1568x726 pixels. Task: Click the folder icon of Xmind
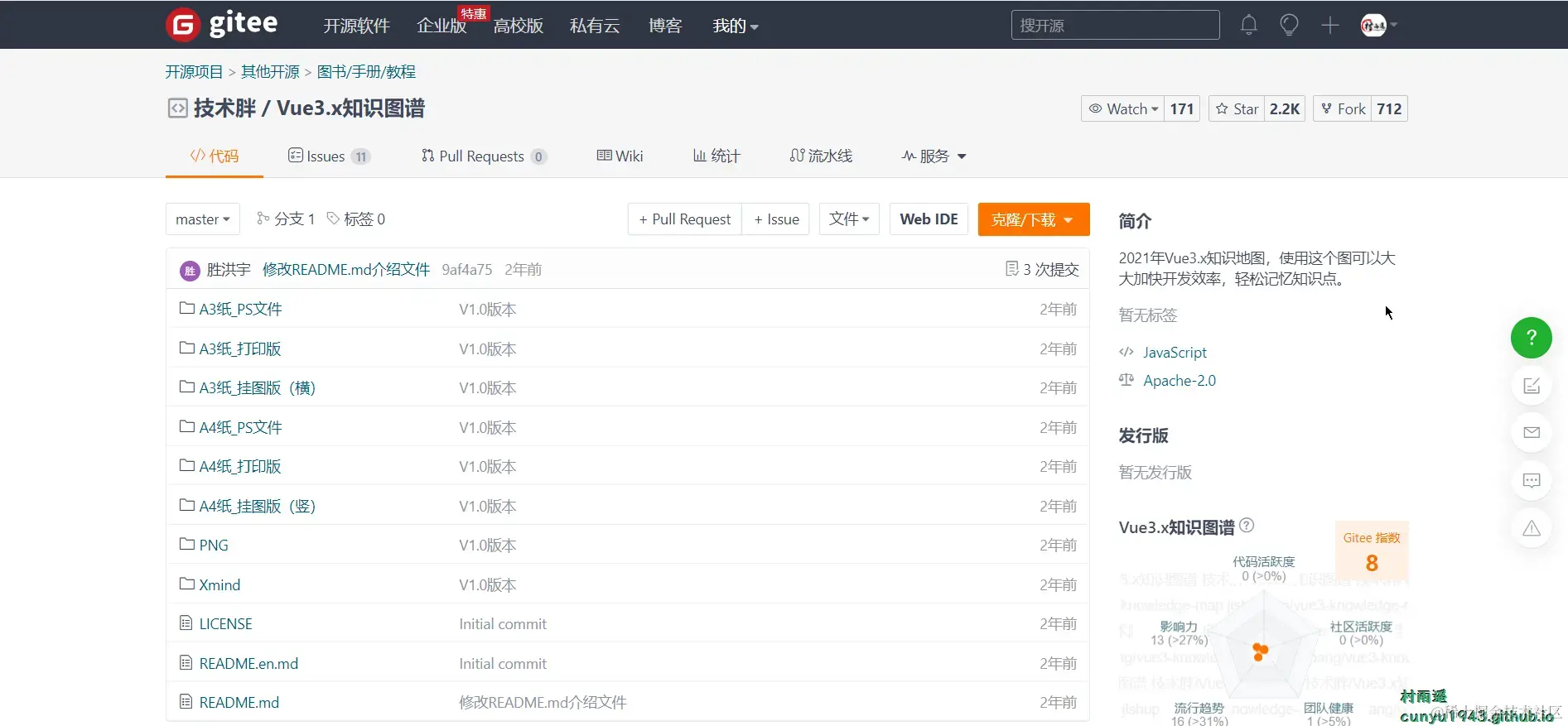[187, 584]
